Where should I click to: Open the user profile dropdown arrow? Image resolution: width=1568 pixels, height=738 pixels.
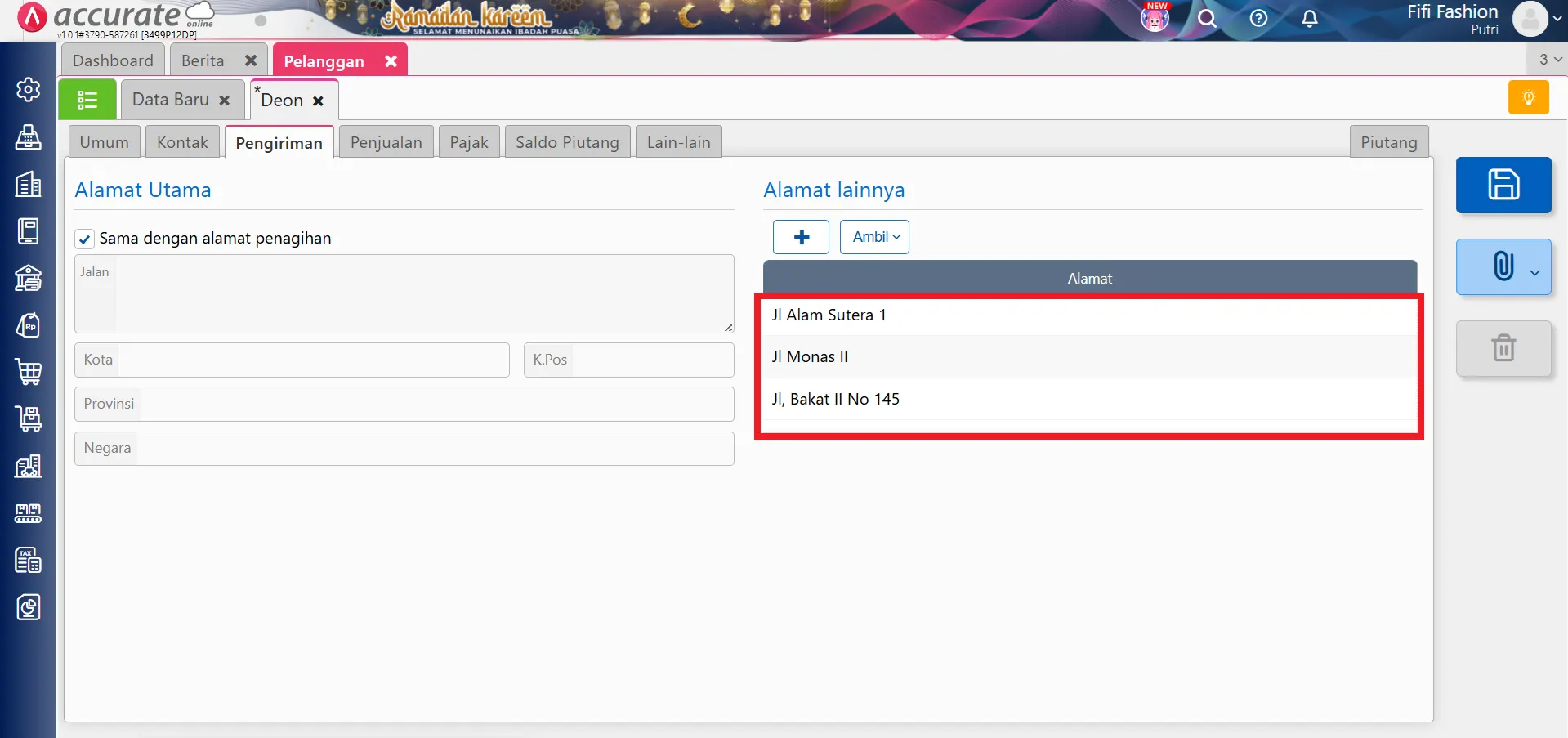coord(1557,19)
